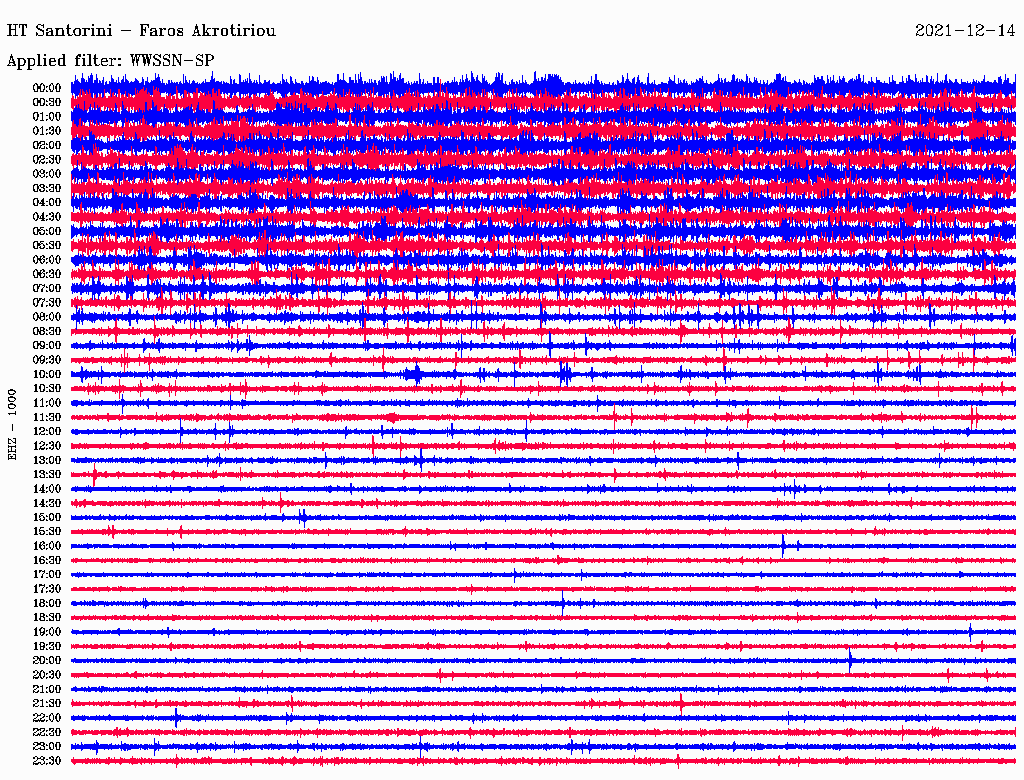The image size is (1024, 780).
Task: Click the '01:00' time label
Action: (47, 116)
